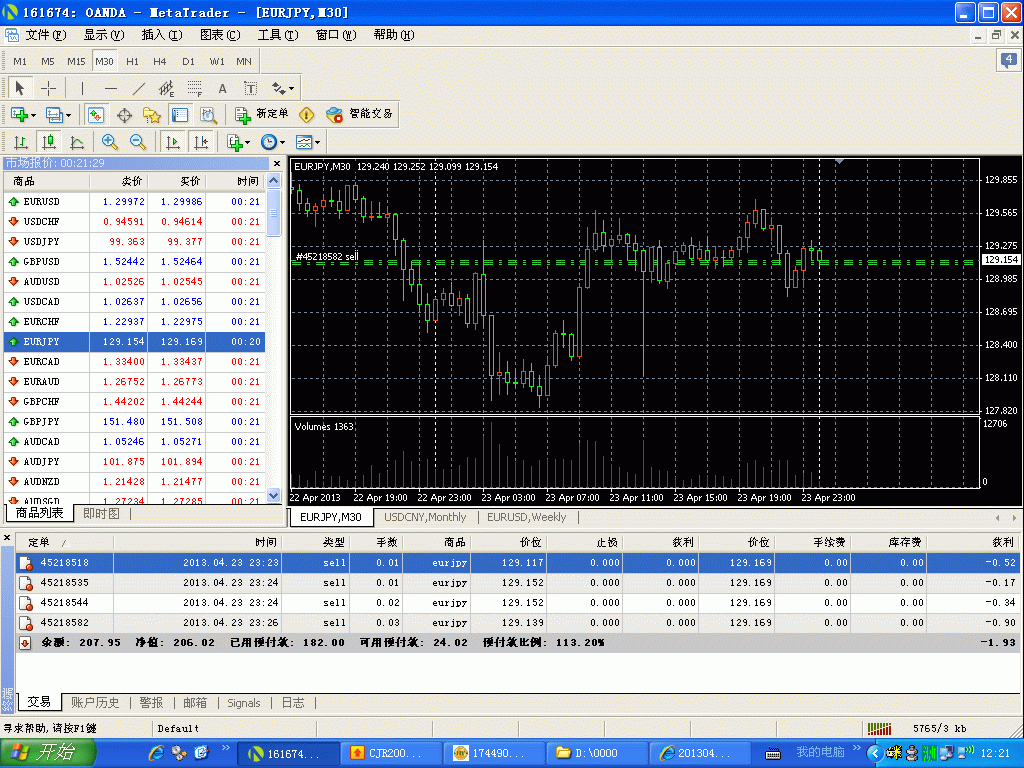This screenshot has height=768, width=1024.
Task: Open the 账户历史 terminal tab
Action: click(x=95, y=703)
